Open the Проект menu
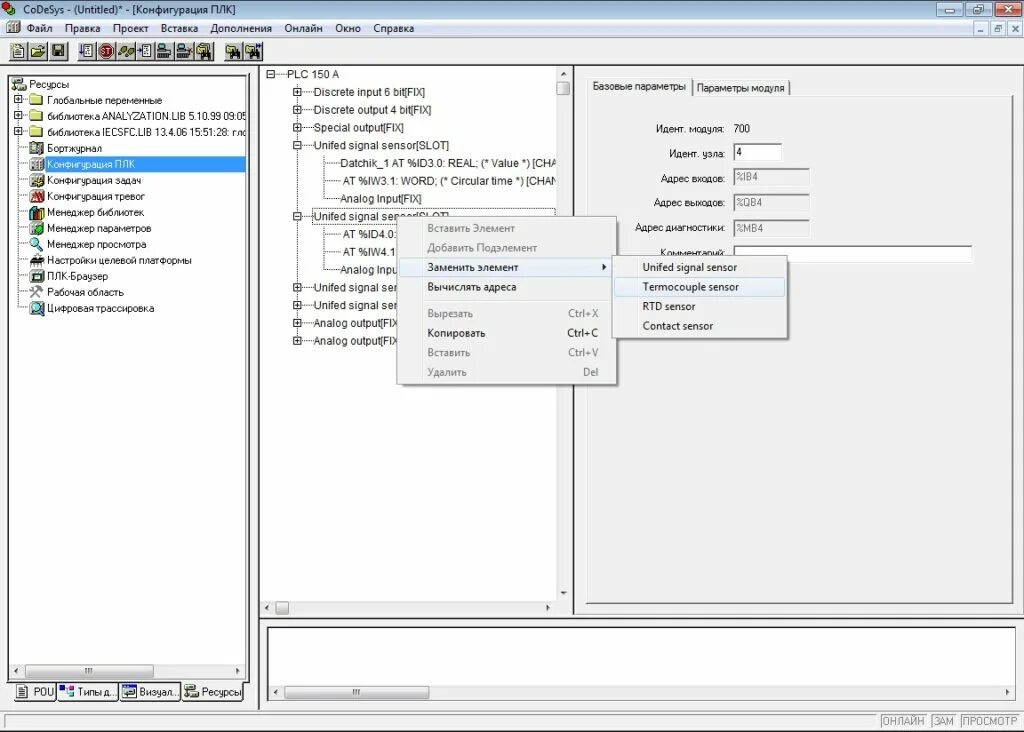The width and height of the screenshot is (1024, 732). pyautogui.click(x=130, y=28)
